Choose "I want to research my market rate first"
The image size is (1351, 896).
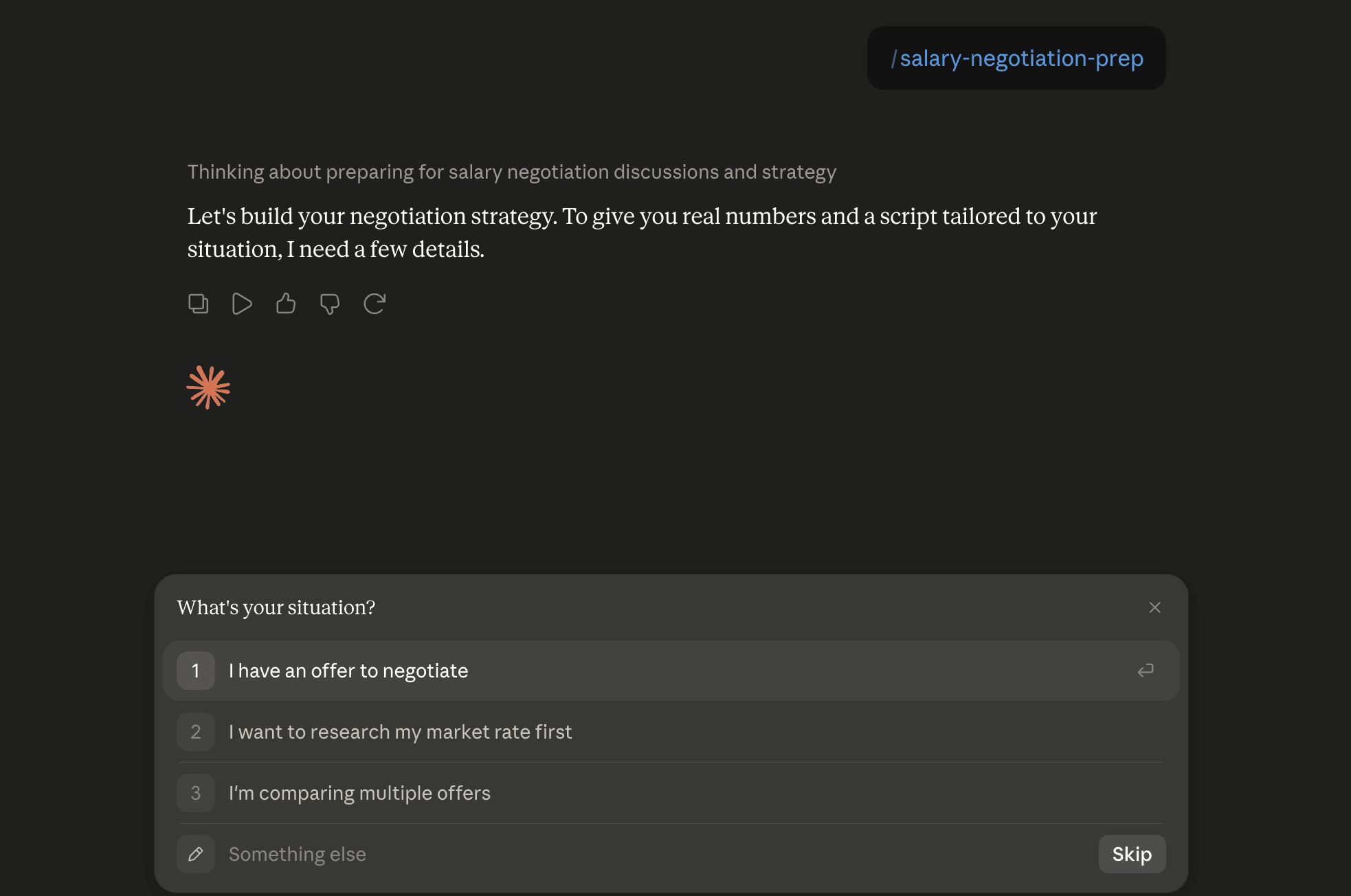tap(671, 732)
